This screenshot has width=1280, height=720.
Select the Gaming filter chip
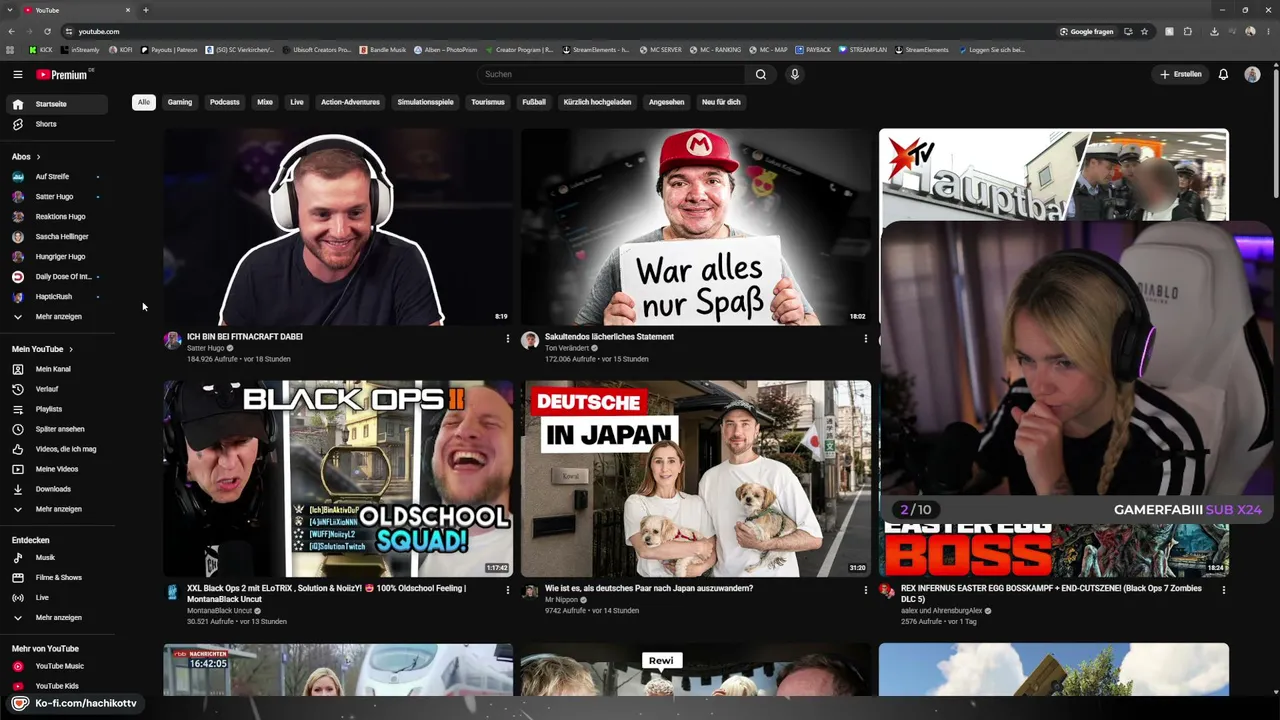180,102
